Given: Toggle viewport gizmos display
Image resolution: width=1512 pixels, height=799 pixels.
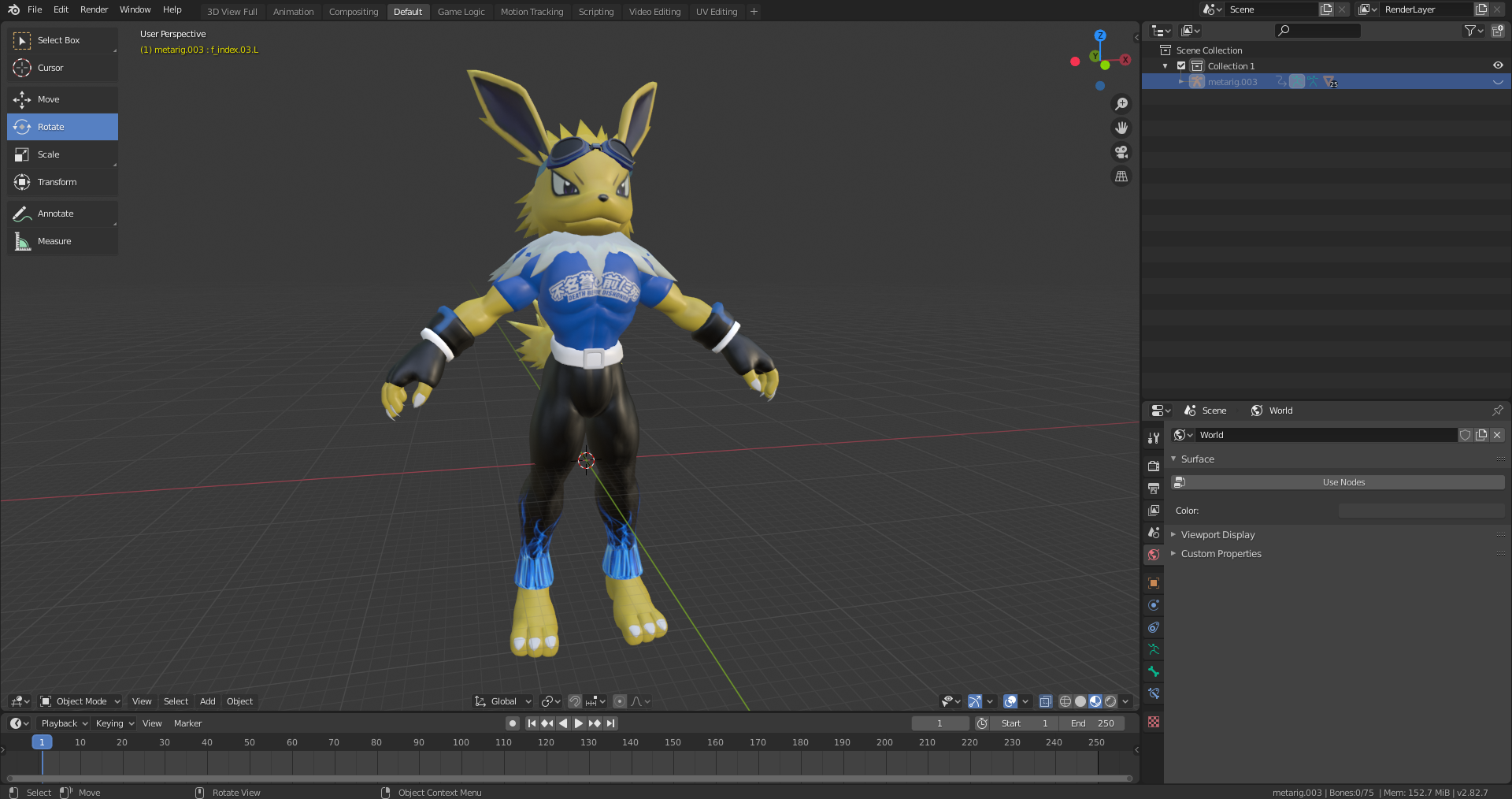Looking at the screenshot, I should (x=975, y=701).
